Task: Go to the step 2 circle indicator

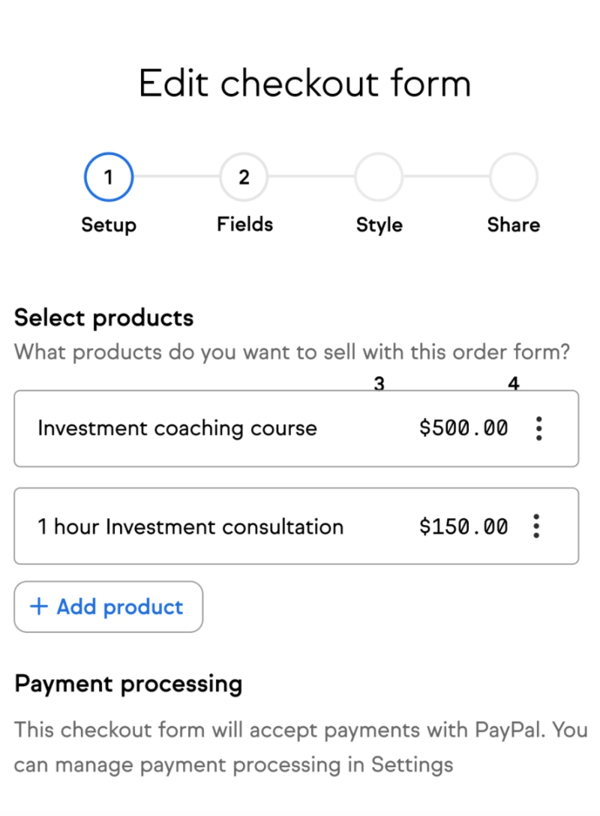Action: click(x=244, y=178)
